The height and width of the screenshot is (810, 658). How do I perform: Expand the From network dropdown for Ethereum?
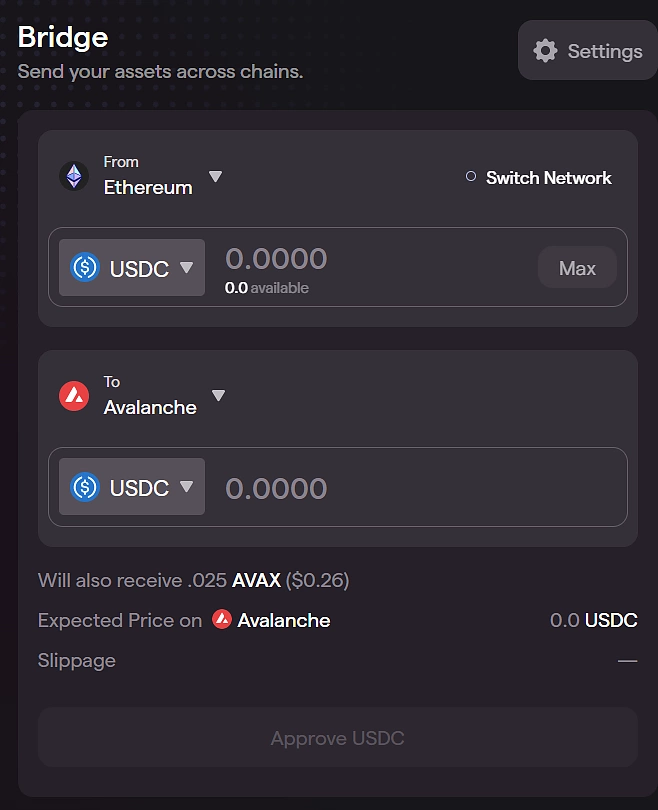[215, 176]
